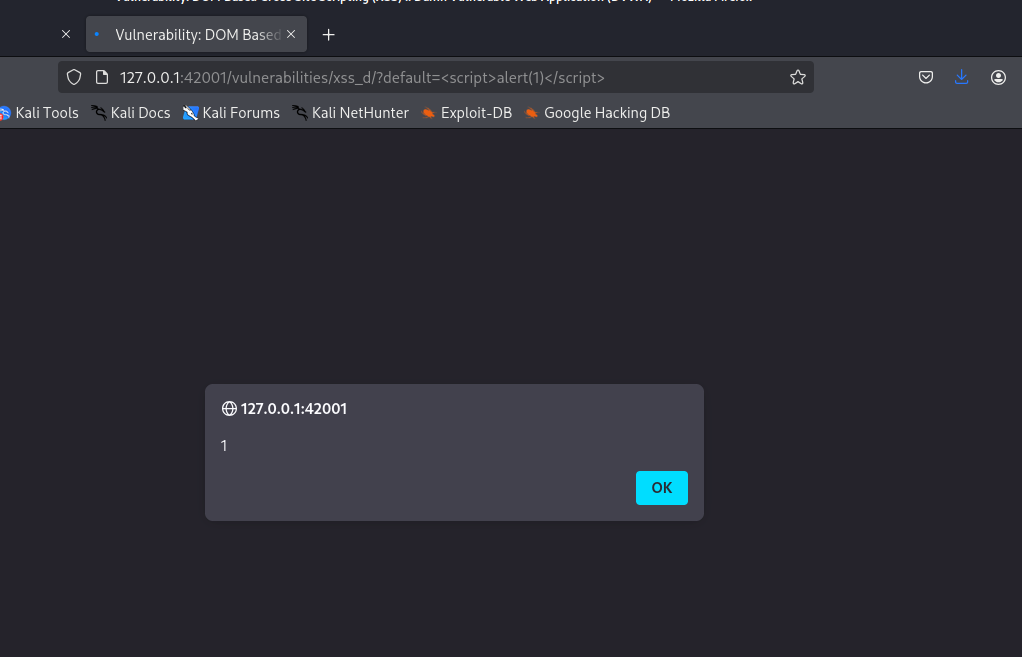This screenshot has height=657, width=1022.
Task: Open the tracking protection shield icon
Action: (x=74, y=77)
